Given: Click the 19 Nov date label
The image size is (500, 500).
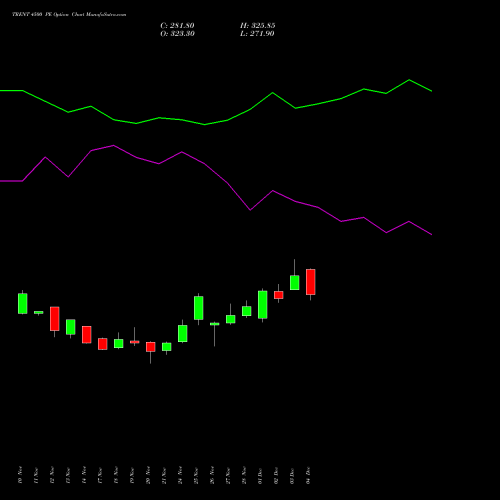Looking at the screenshot, I should pos(132,475).
